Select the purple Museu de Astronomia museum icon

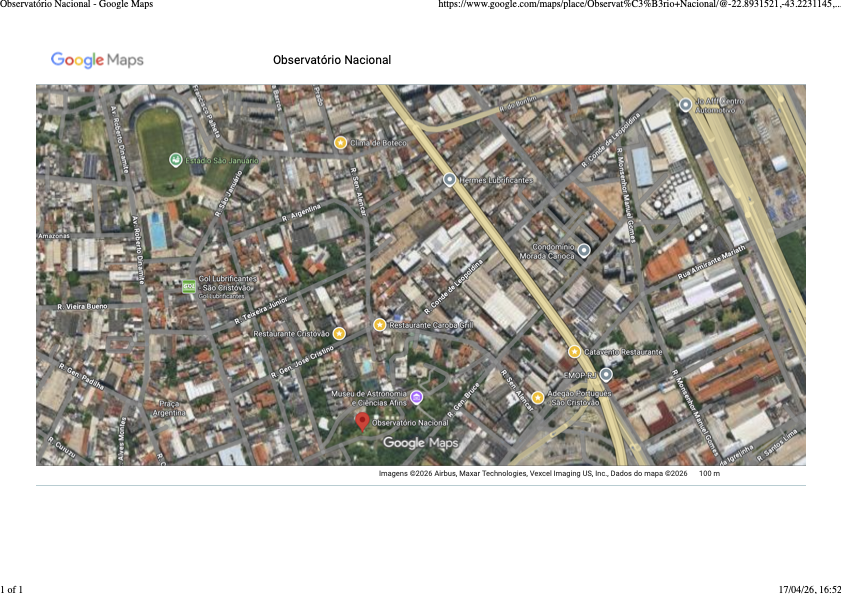click(416, 398)
